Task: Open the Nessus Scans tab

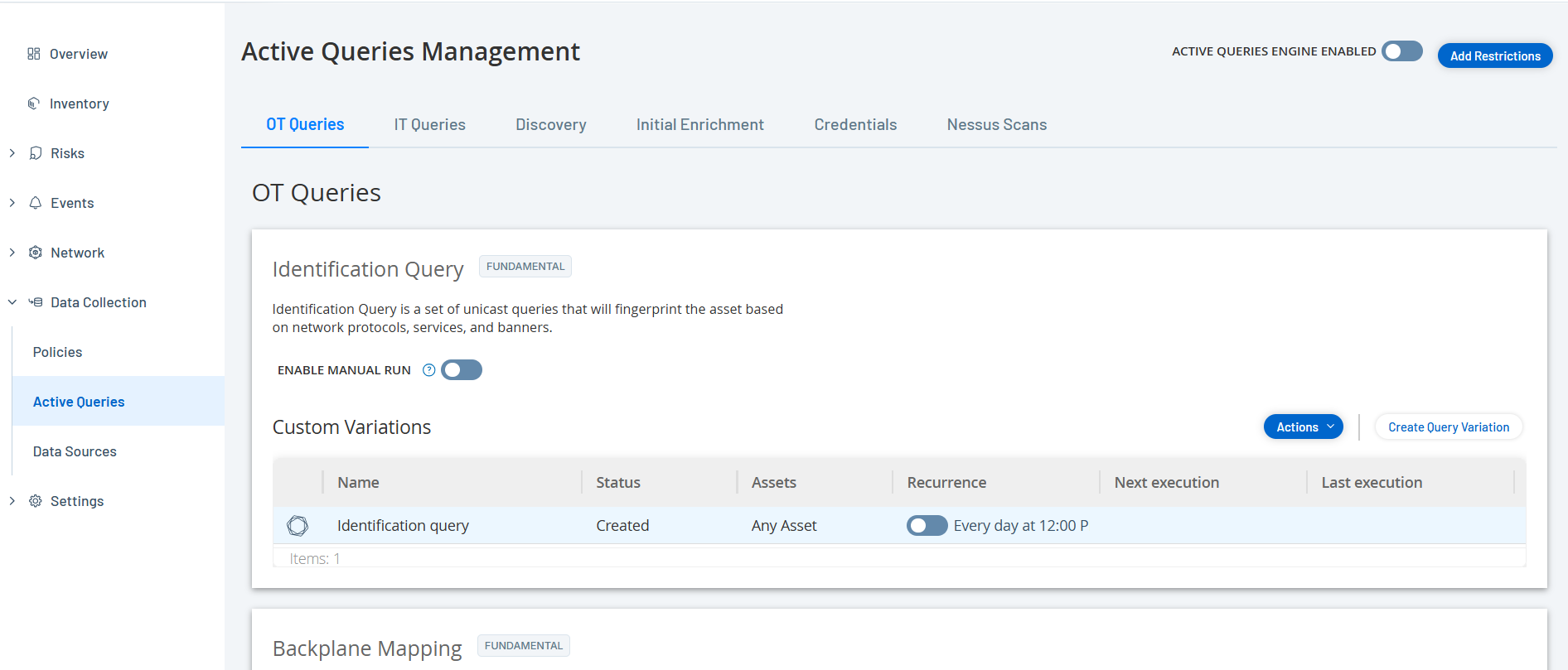Action: [996, 125]
